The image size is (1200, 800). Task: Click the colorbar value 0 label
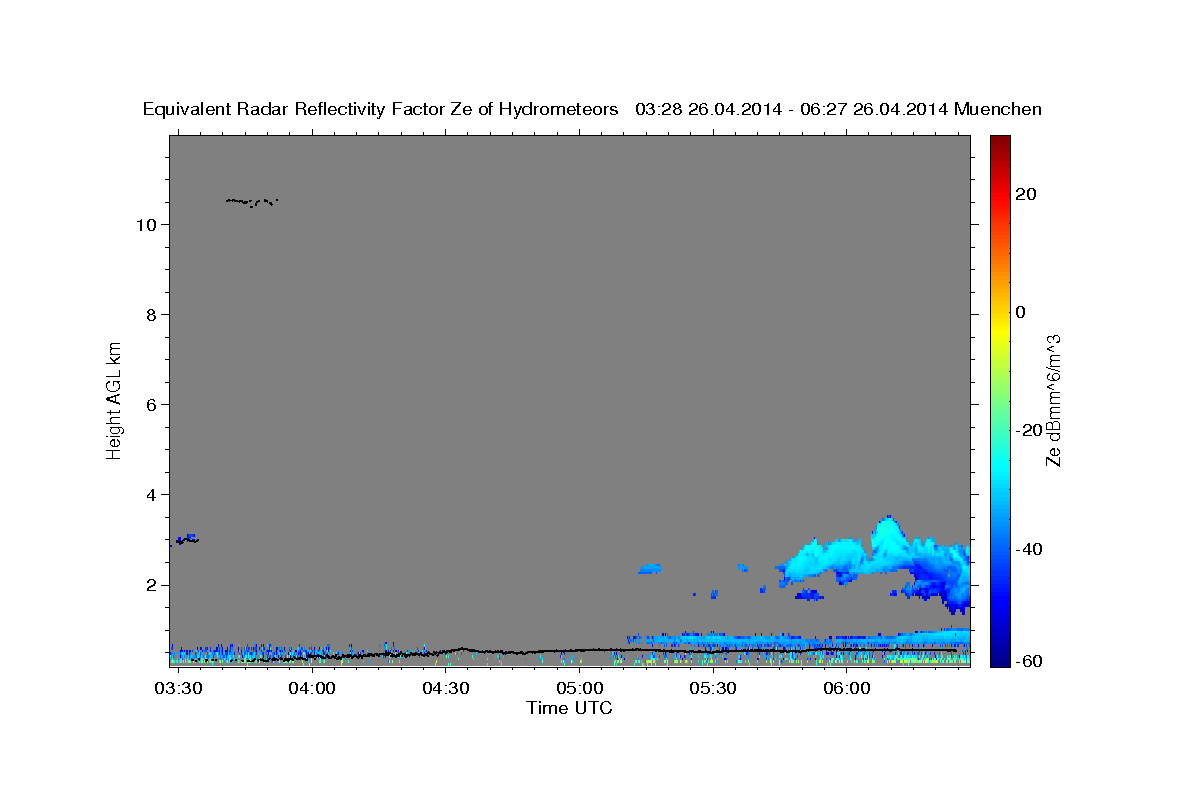click(1022, 312)
